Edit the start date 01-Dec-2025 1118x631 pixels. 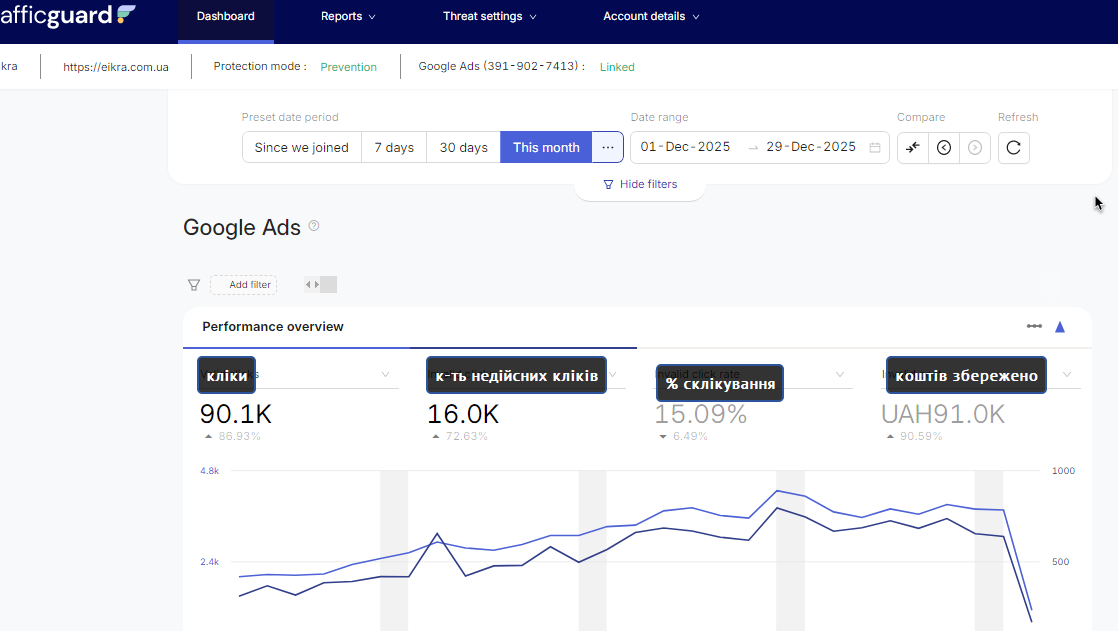[x=685, y=147]
